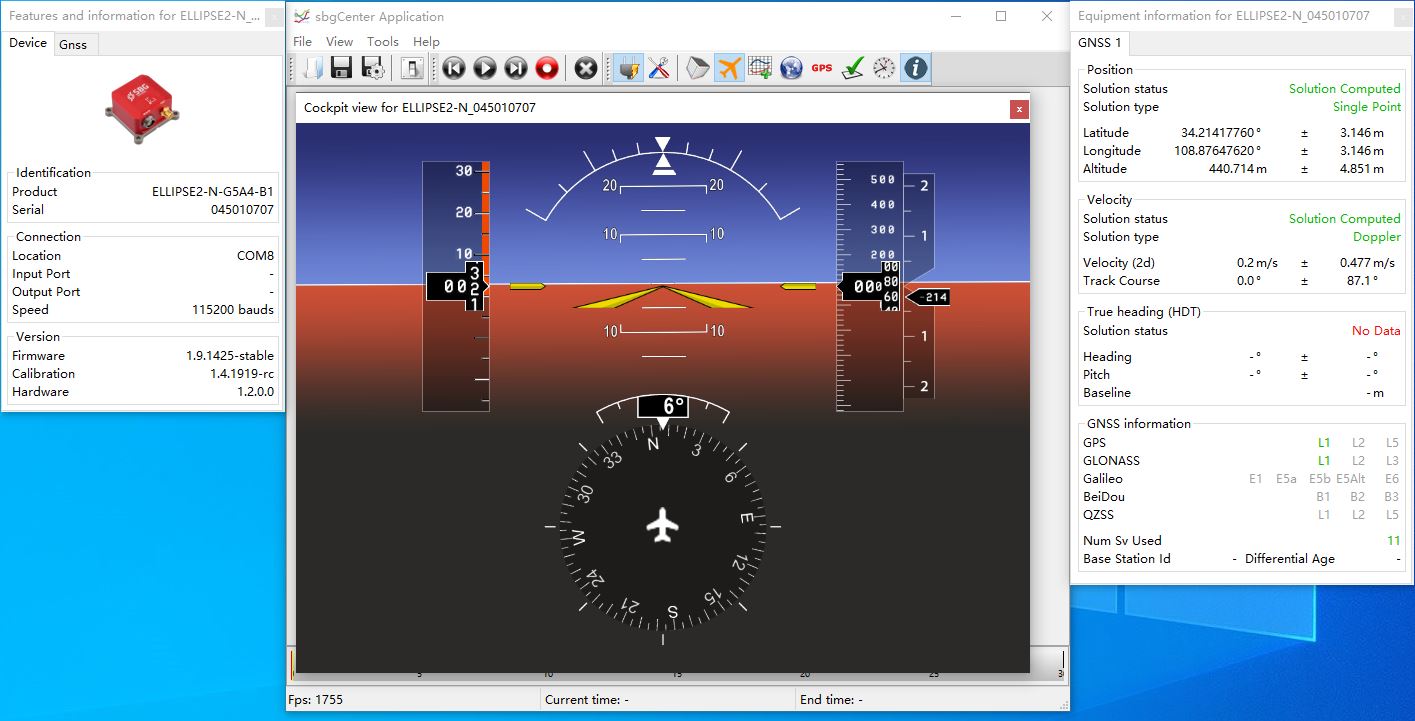Toggle the blue information icon
This screenshot has width=1415, height=721.
(915, 68)
